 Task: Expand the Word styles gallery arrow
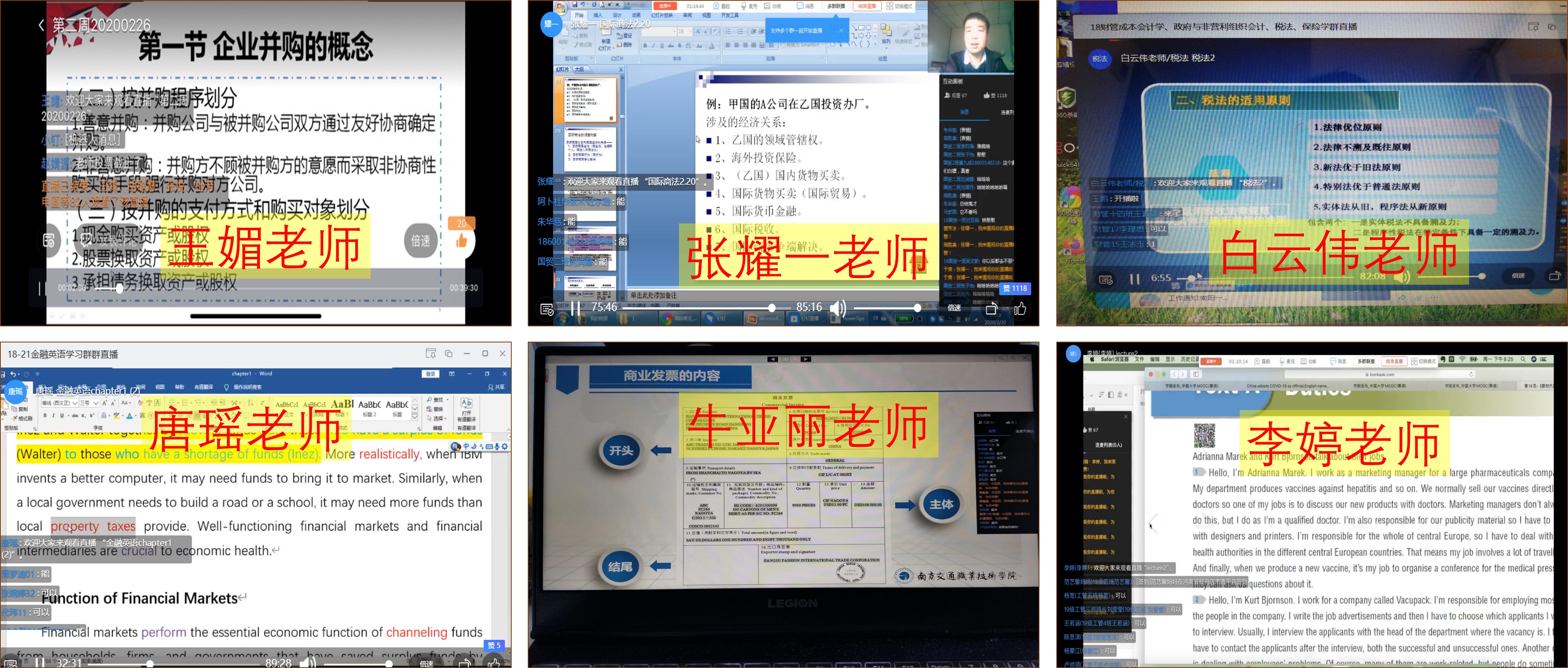pos(415,417)
